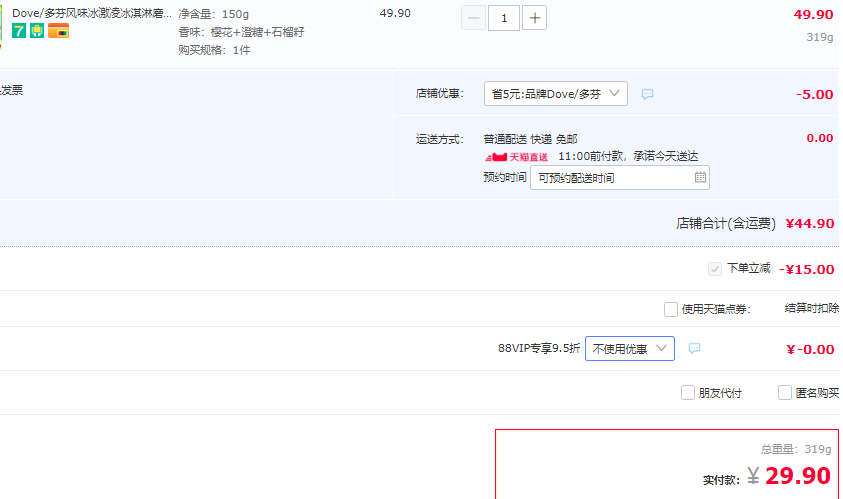Check the 朋友代付 checkbox
The image size is (843, 499).
click(x=688, y=393)
